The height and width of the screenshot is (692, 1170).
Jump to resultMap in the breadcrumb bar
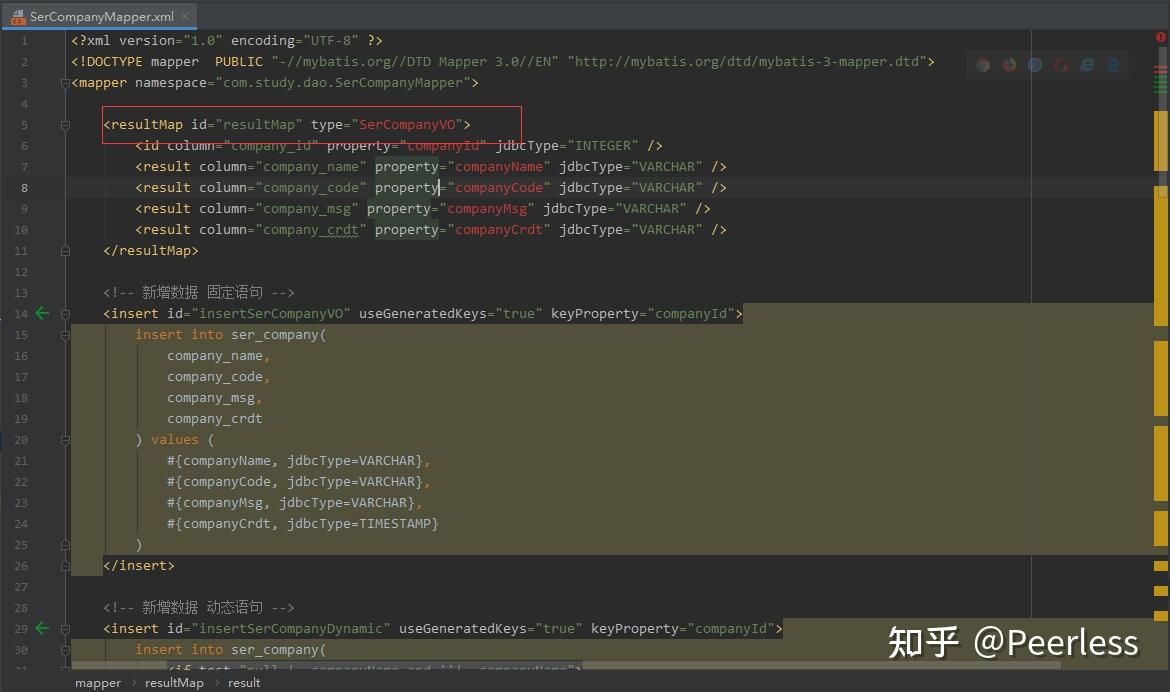click(174, 682)
